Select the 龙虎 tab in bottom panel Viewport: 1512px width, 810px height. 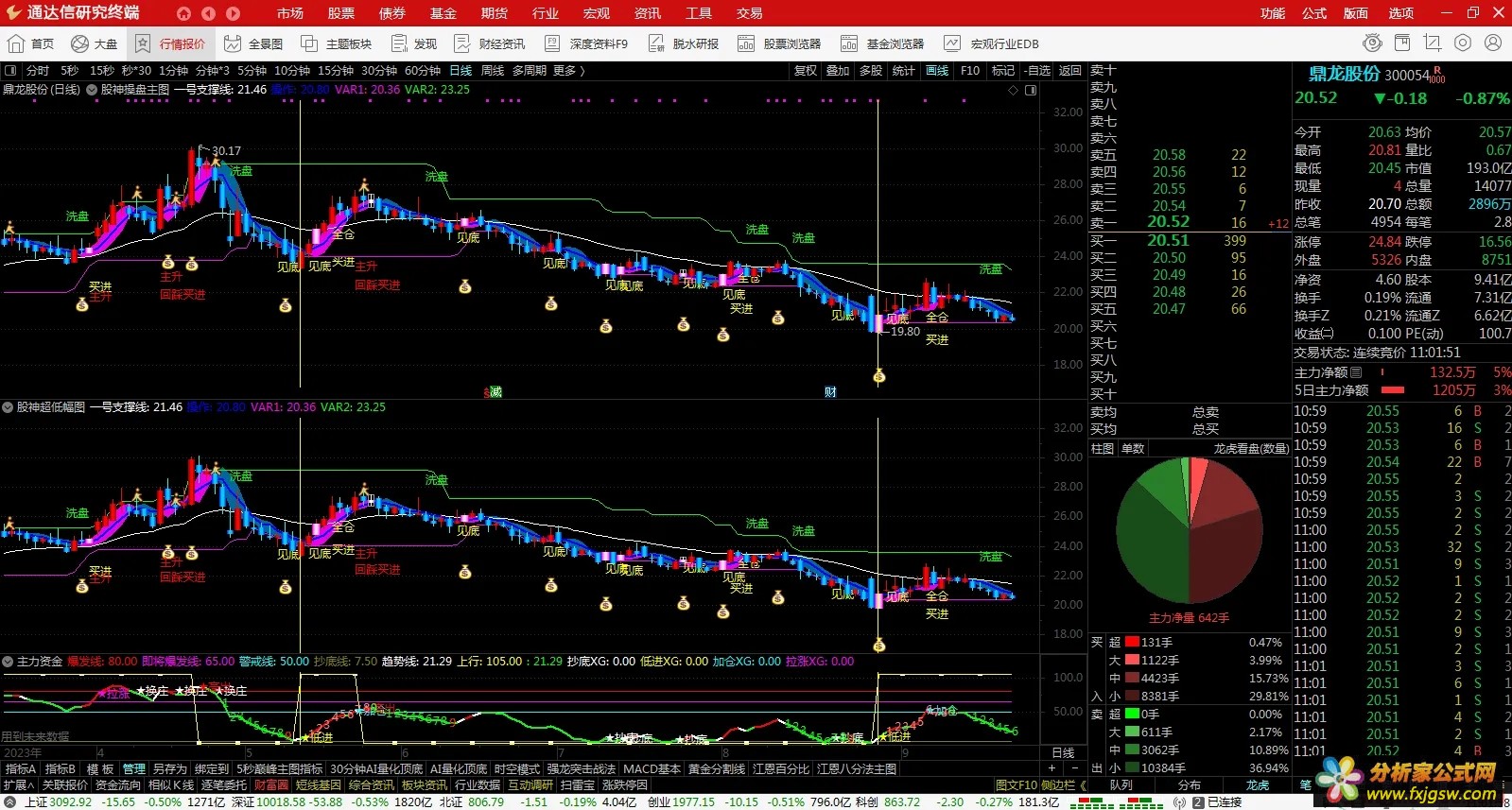tap(1258, 784)
